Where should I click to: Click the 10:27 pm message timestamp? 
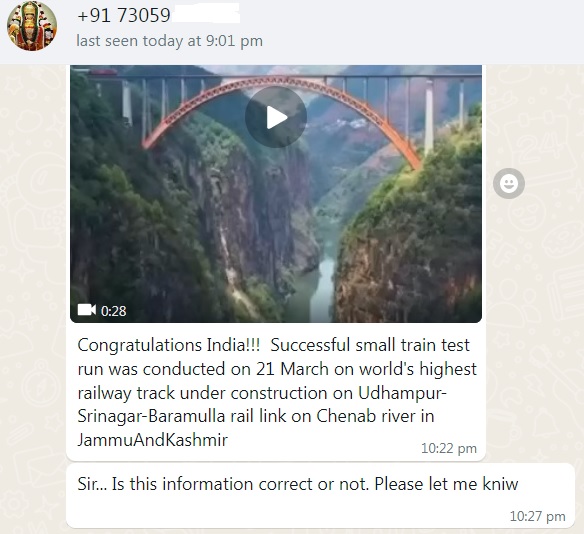click(x=537, y=516)
